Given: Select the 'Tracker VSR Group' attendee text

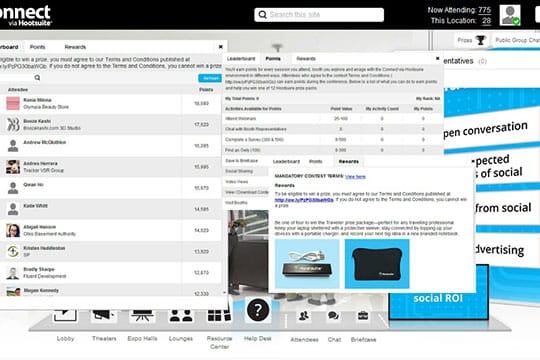Looking at the screenshot, I should coord(43,171).
